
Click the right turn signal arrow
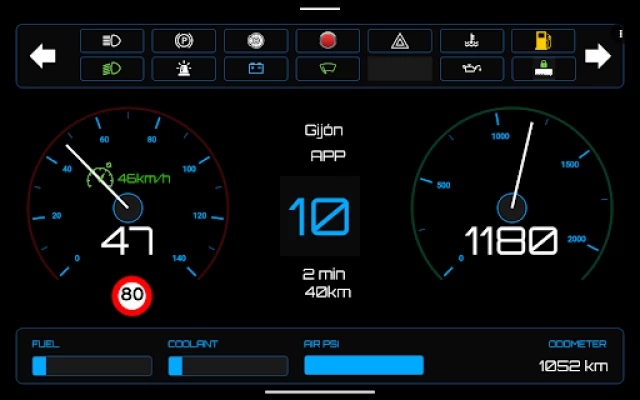click(597, 56)
